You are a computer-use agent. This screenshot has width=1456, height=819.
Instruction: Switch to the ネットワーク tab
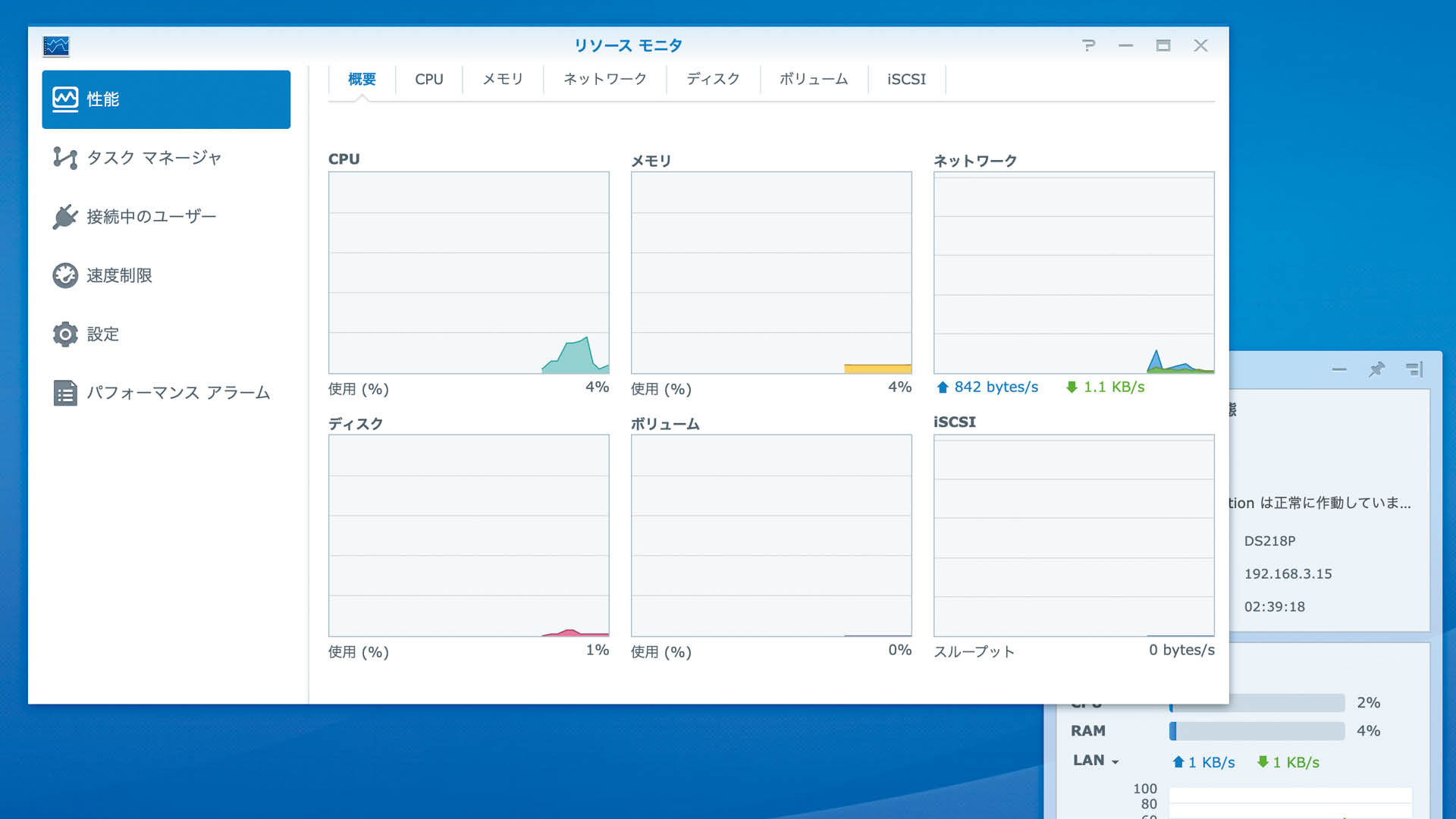(x=604, y=79)
